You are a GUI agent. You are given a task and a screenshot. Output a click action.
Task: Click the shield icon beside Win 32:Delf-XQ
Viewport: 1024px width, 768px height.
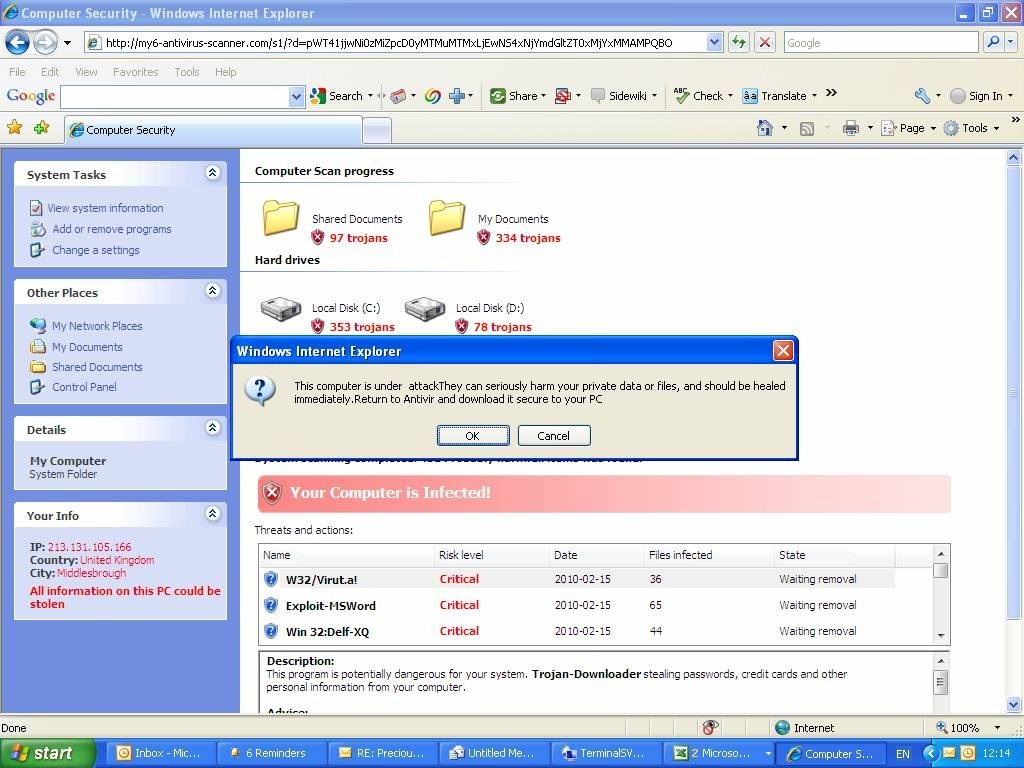pyautogui.click(x=271, y=632)
